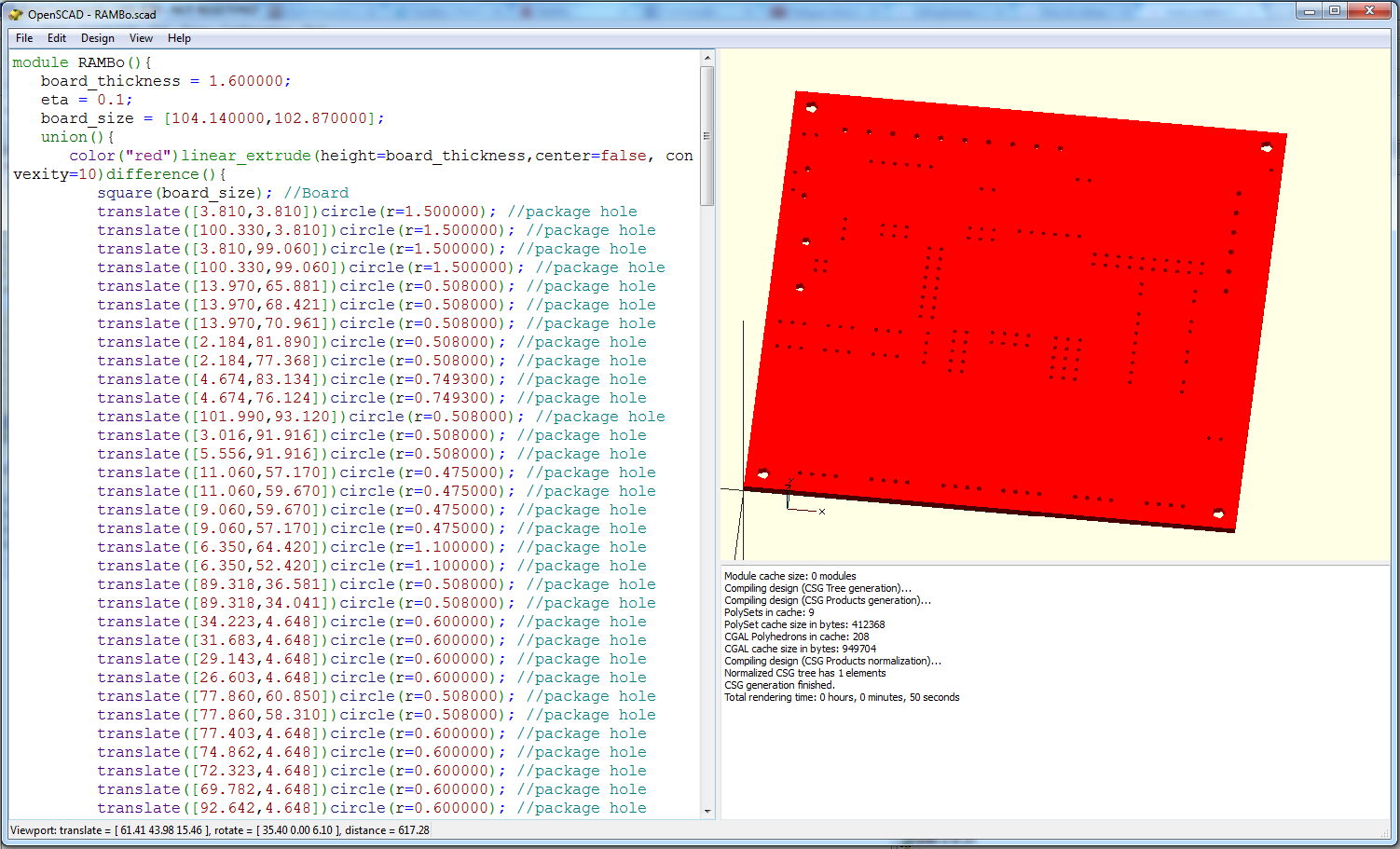Open the View menu

click(x=141, y=38)
